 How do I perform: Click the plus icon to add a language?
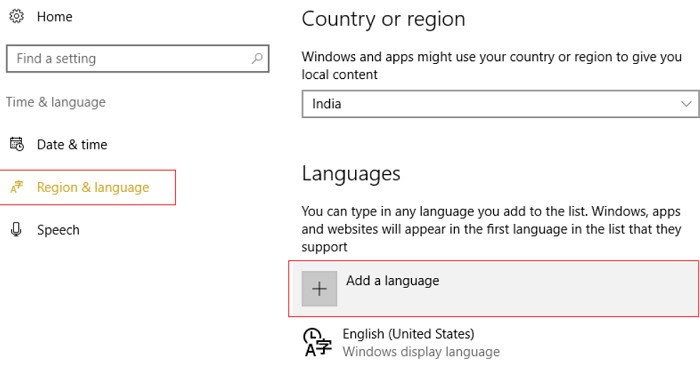[319, 289]
